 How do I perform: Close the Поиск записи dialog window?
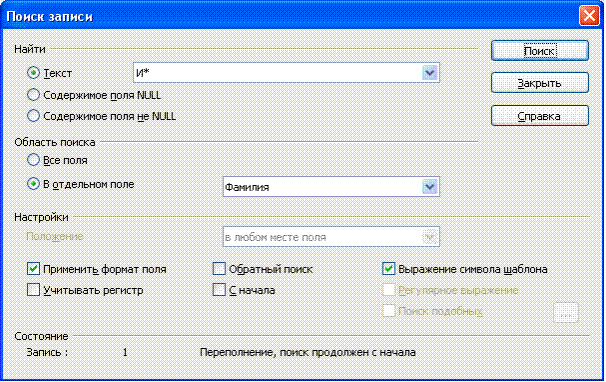(589, 16)
